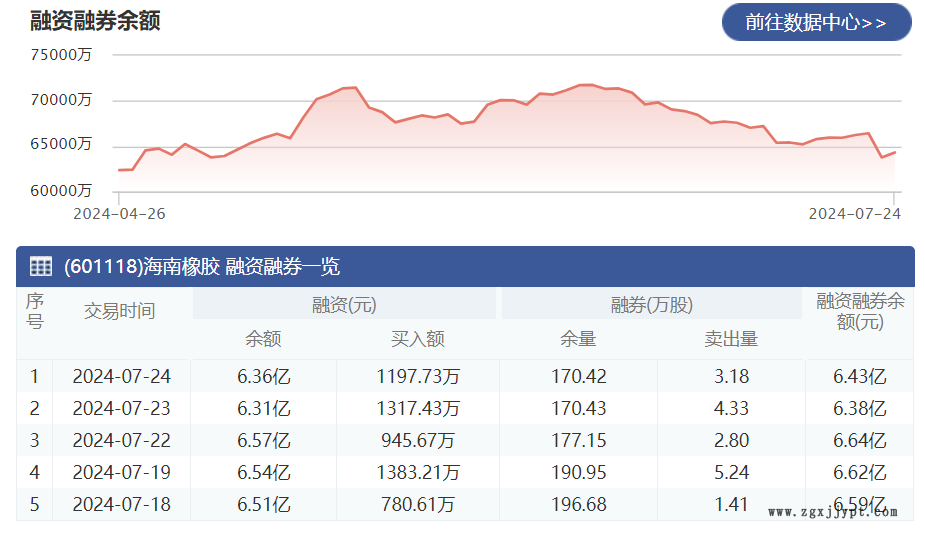
Task: Click the 4.33 sell volume cell
Action: point(732,408)
